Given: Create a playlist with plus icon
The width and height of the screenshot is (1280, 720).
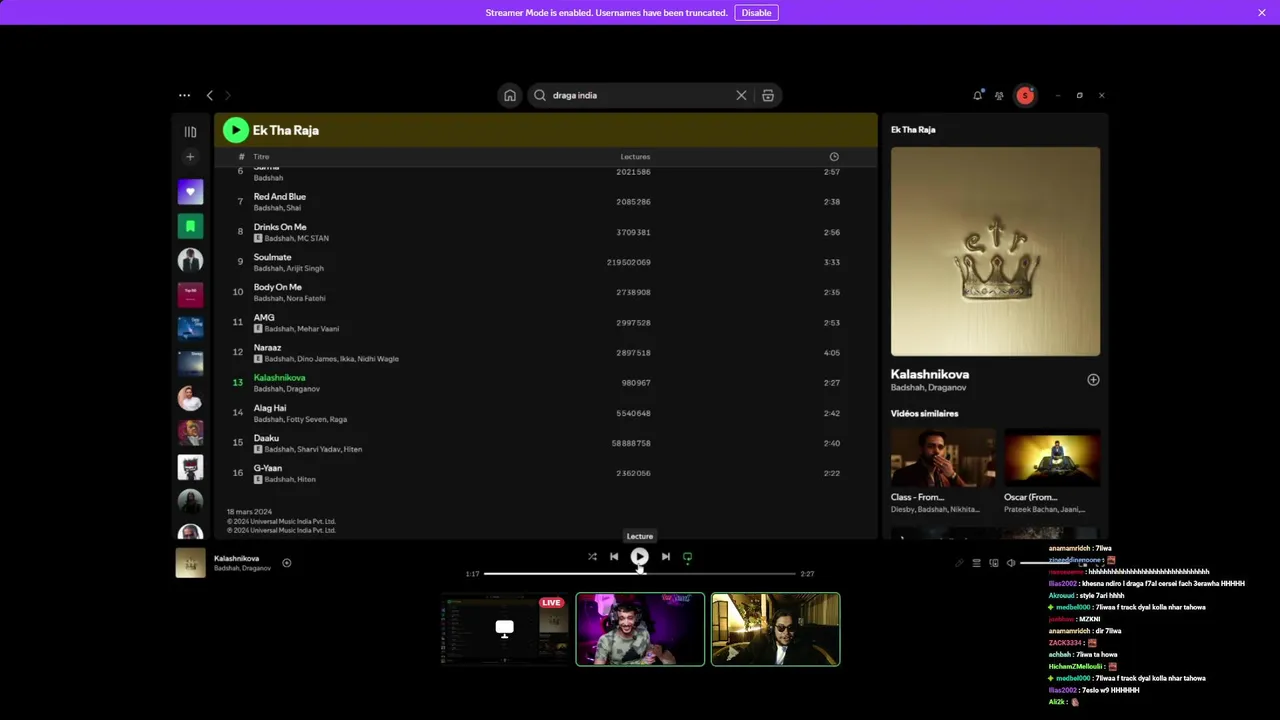Looking at the screenshot, I should (190, 156).
